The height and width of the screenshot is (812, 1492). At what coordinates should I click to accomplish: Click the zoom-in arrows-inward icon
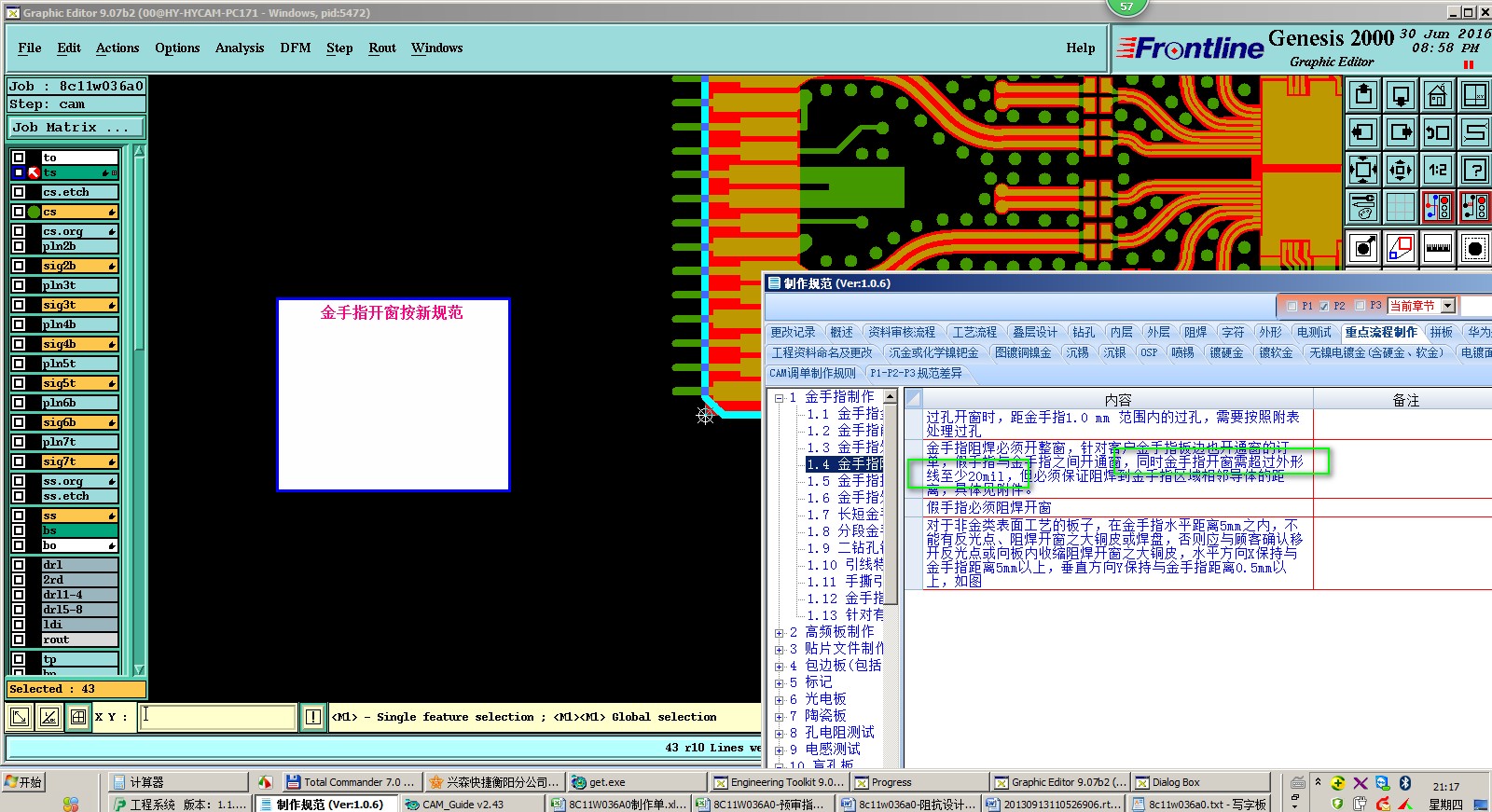coord(1363,170)
